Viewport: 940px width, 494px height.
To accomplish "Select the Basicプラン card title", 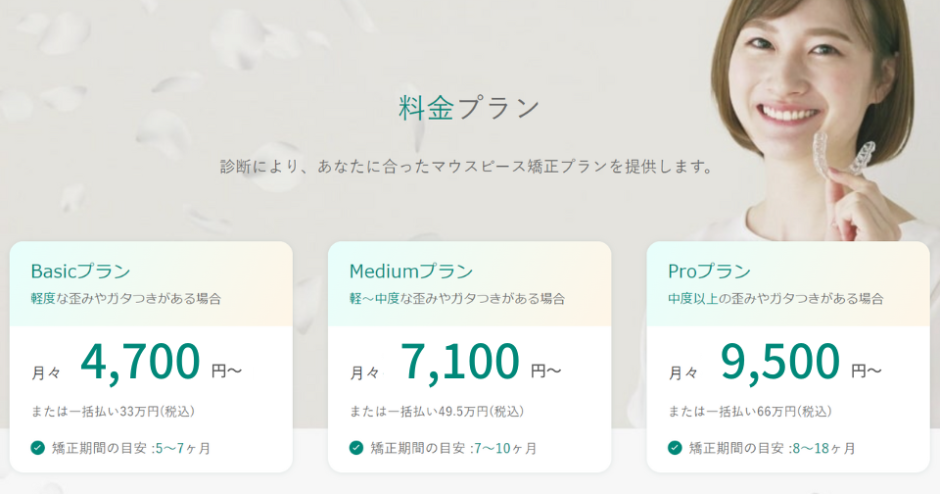I will click(80, 272).
